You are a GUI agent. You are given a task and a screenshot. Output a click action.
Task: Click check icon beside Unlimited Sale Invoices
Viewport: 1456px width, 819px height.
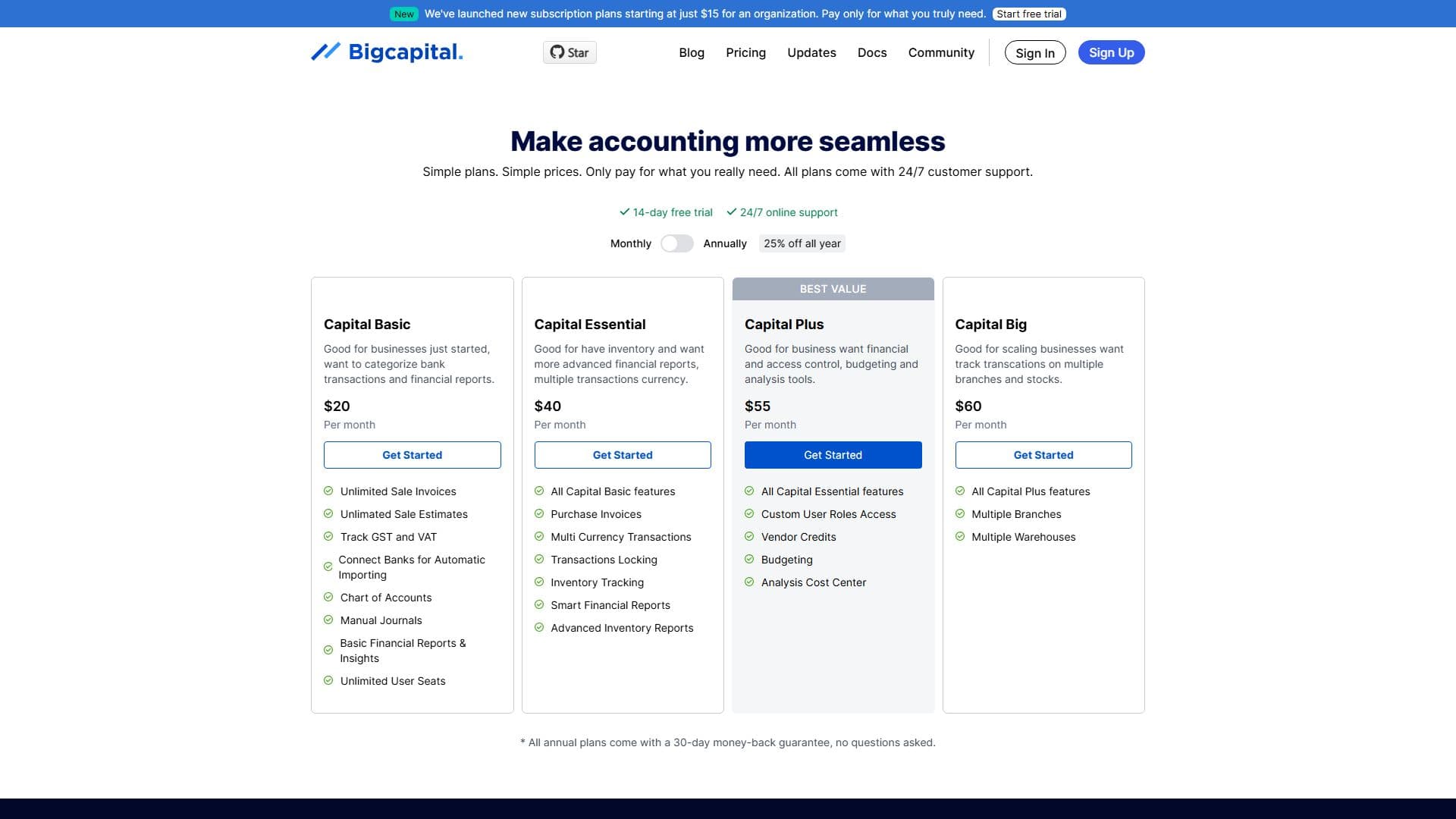coord(328,491)
